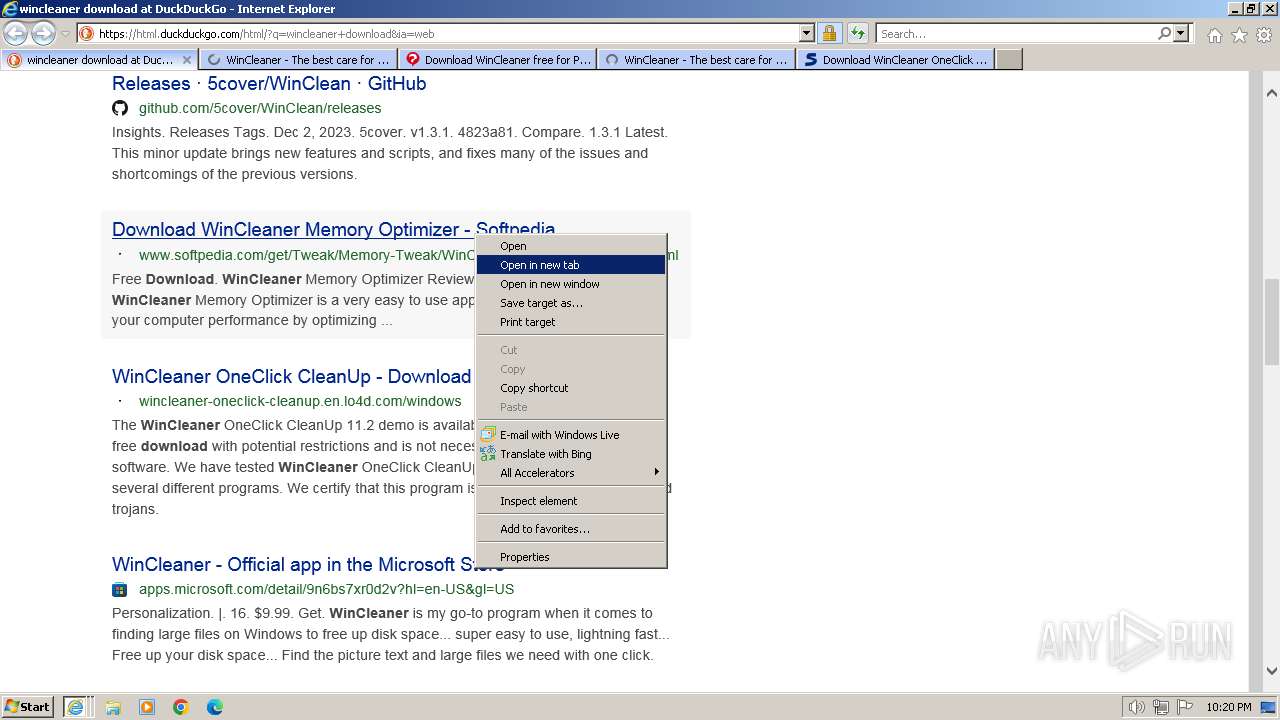Click the browser Forward arrow button
1280x720 pixels.
(x=43, y=33)
